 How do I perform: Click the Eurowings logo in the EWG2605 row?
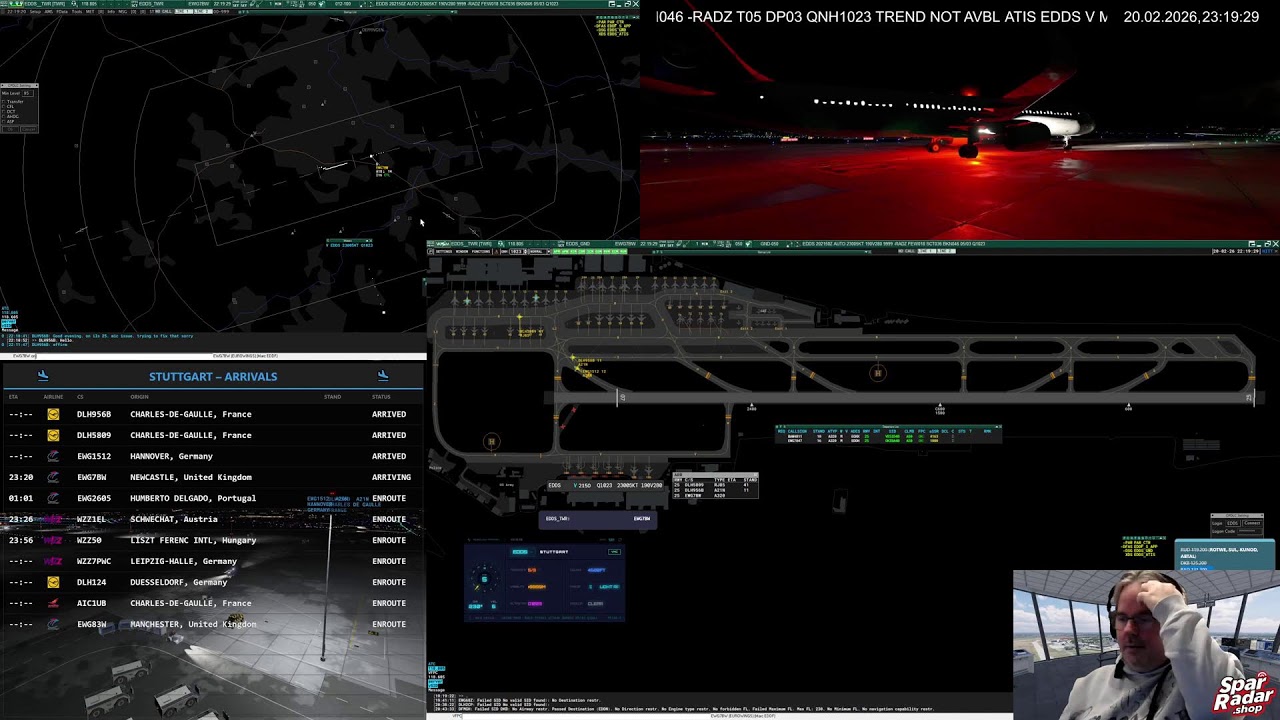tap(53, 498)
